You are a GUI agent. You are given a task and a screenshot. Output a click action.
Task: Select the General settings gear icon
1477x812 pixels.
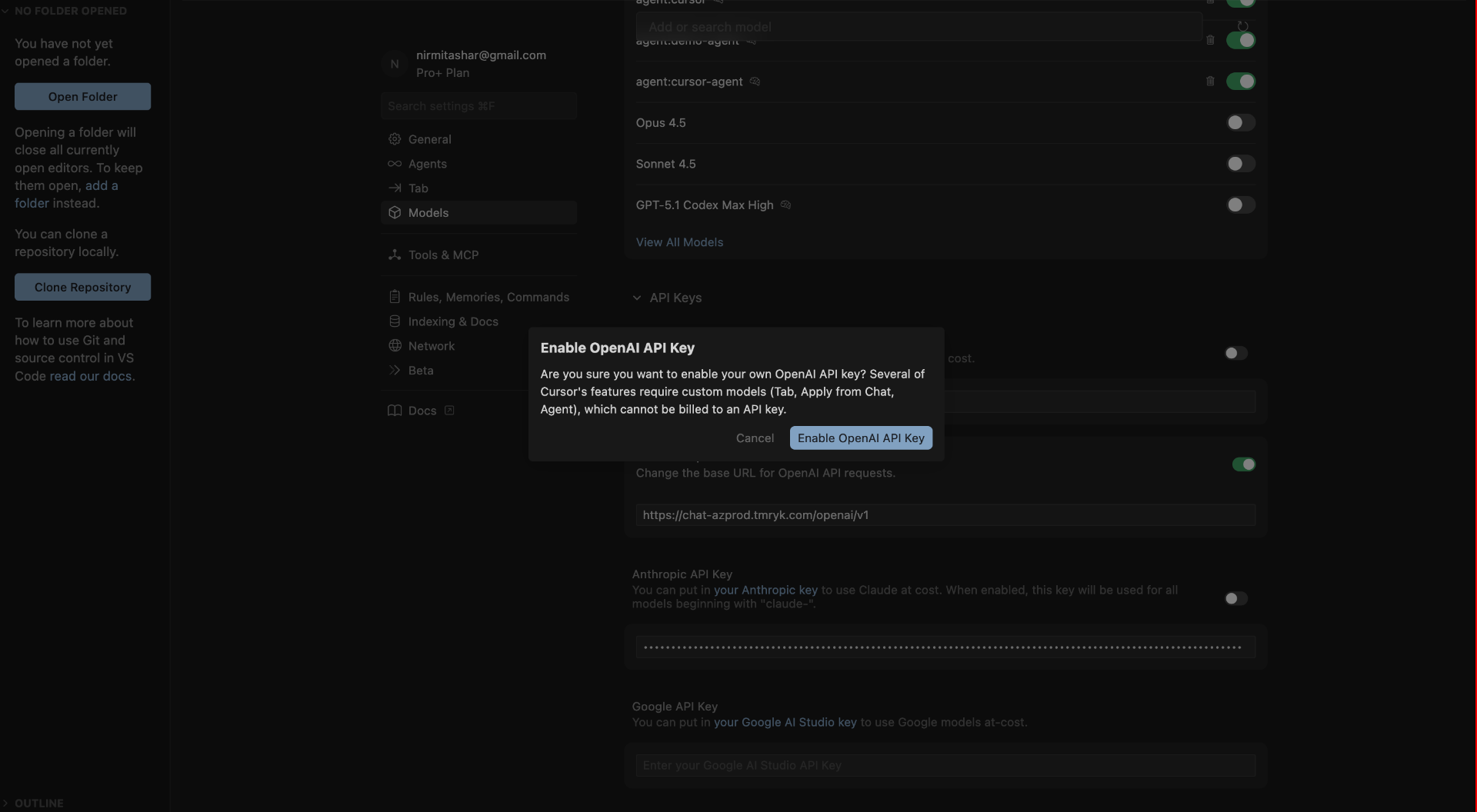click(395, 139)
